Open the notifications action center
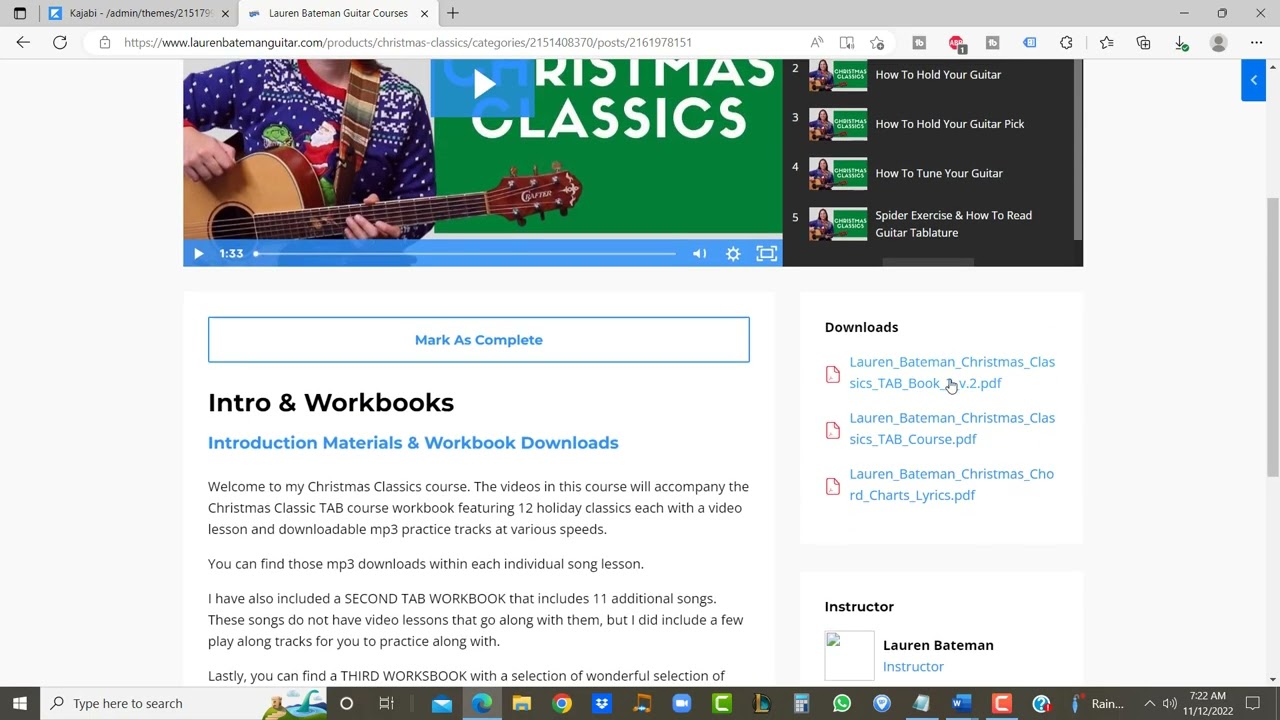Screen dimensions: 1280x720 [1251, 703]
